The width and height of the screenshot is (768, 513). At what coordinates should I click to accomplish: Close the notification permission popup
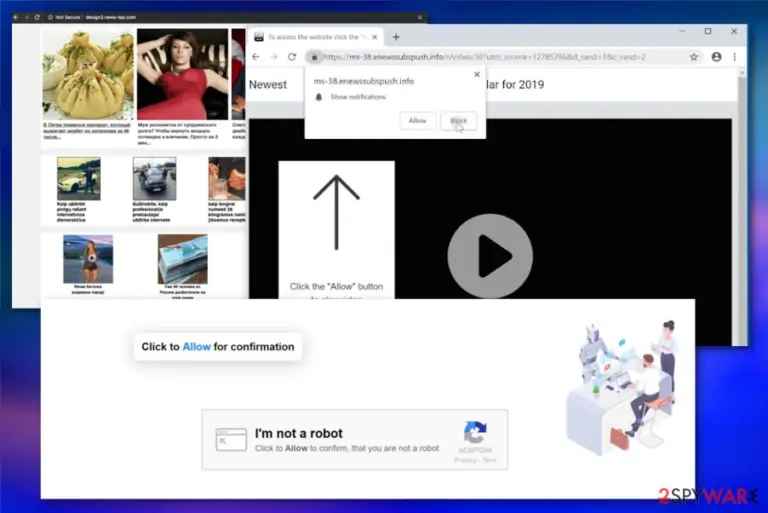coord(477,74)
